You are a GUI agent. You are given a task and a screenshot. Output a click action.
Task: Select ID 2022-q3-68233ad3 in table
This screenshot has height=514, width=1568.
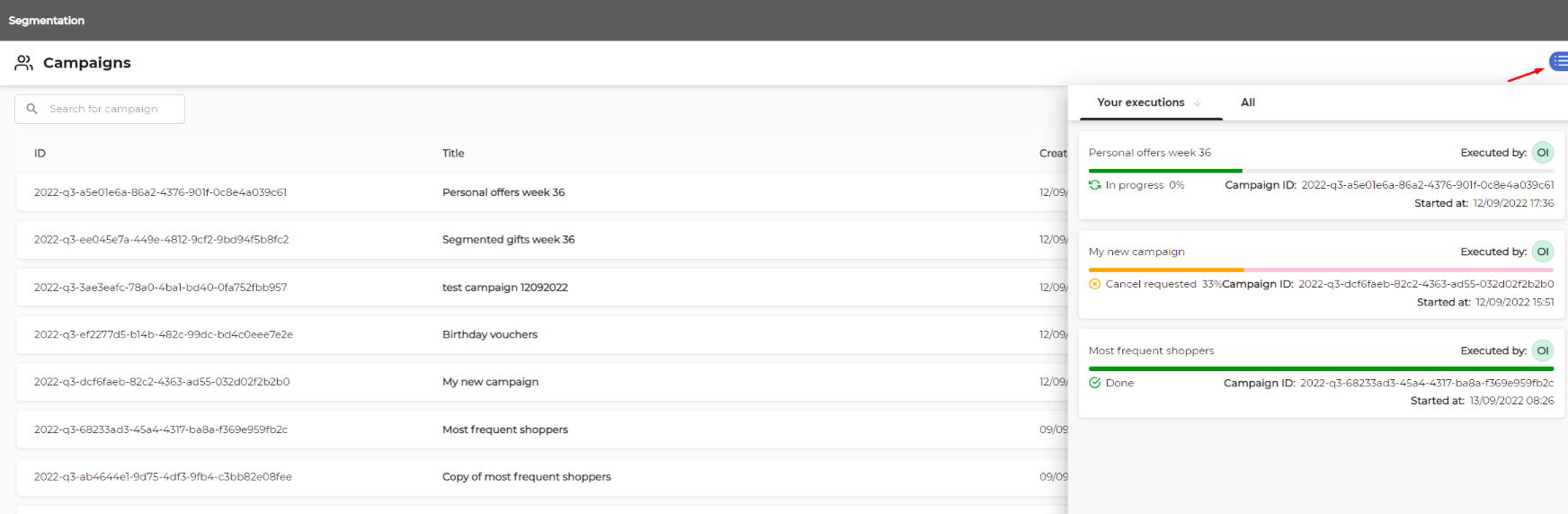tap(160, 430)
